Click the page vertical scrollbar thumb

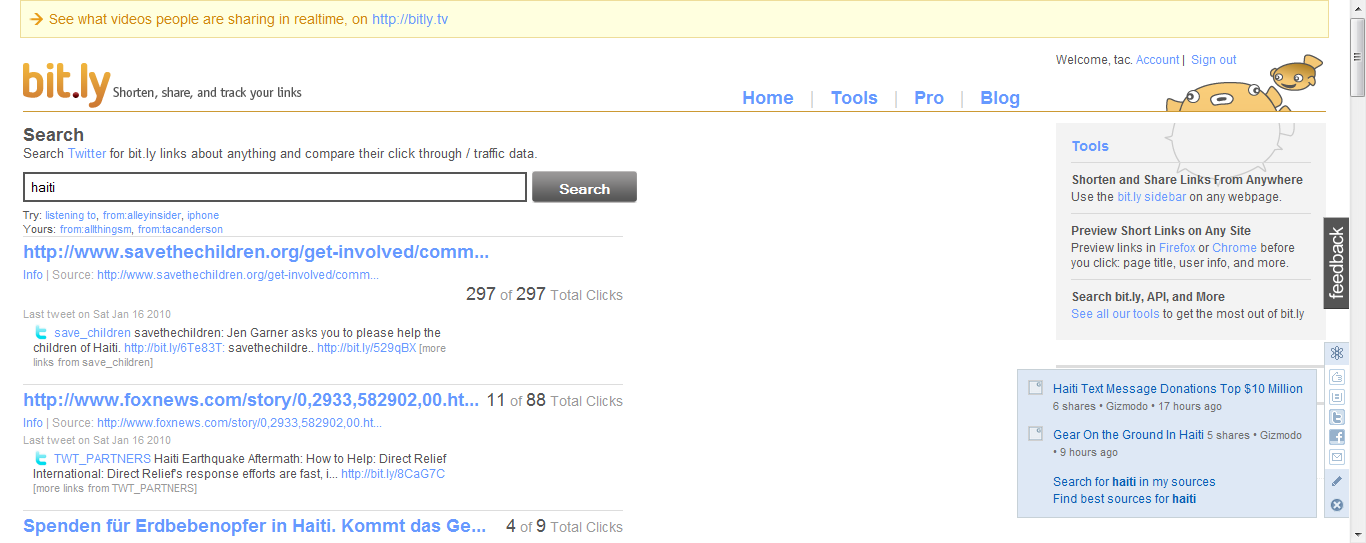[1357, 58]
